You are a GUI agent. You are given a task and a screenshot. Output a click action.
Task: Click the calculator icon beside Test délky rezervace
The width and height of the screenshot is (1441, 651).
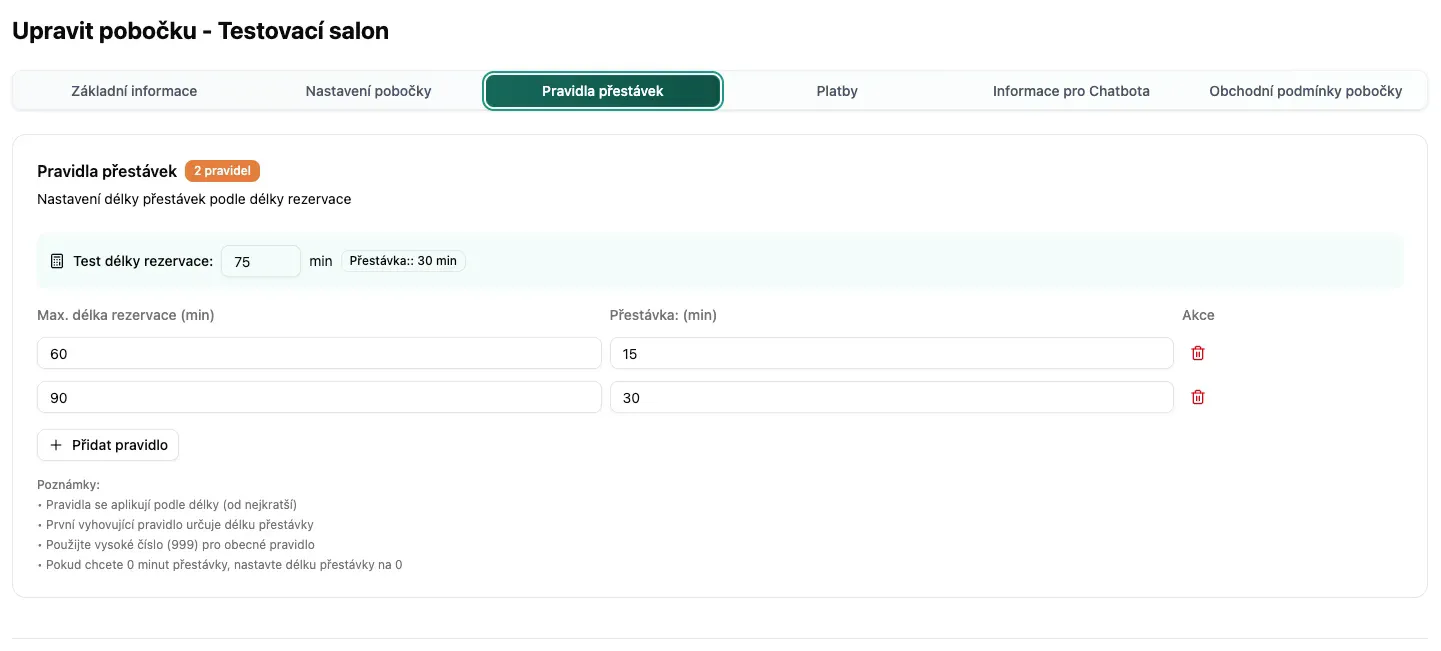(57, 261)
